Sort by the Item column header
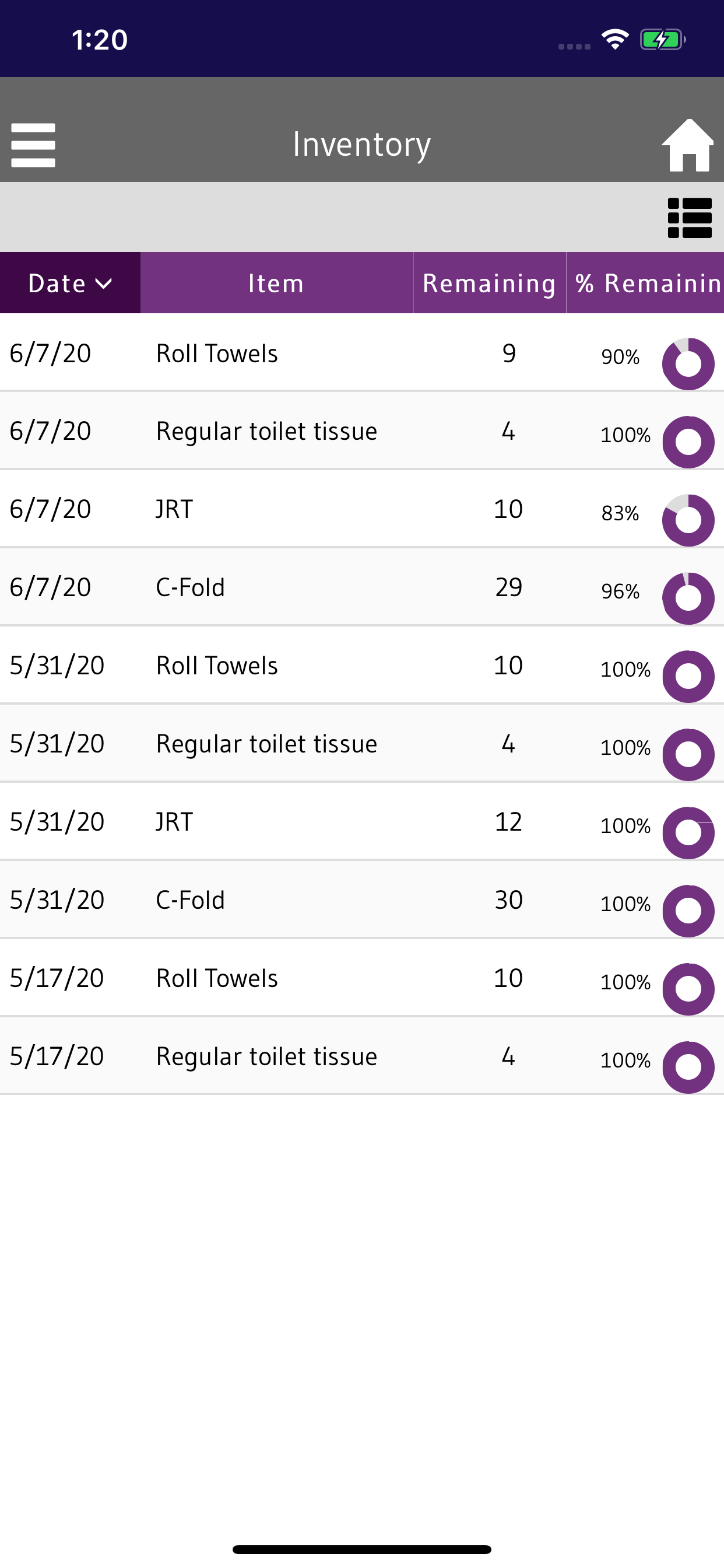724x1568 pixels. tap(277, 283)
